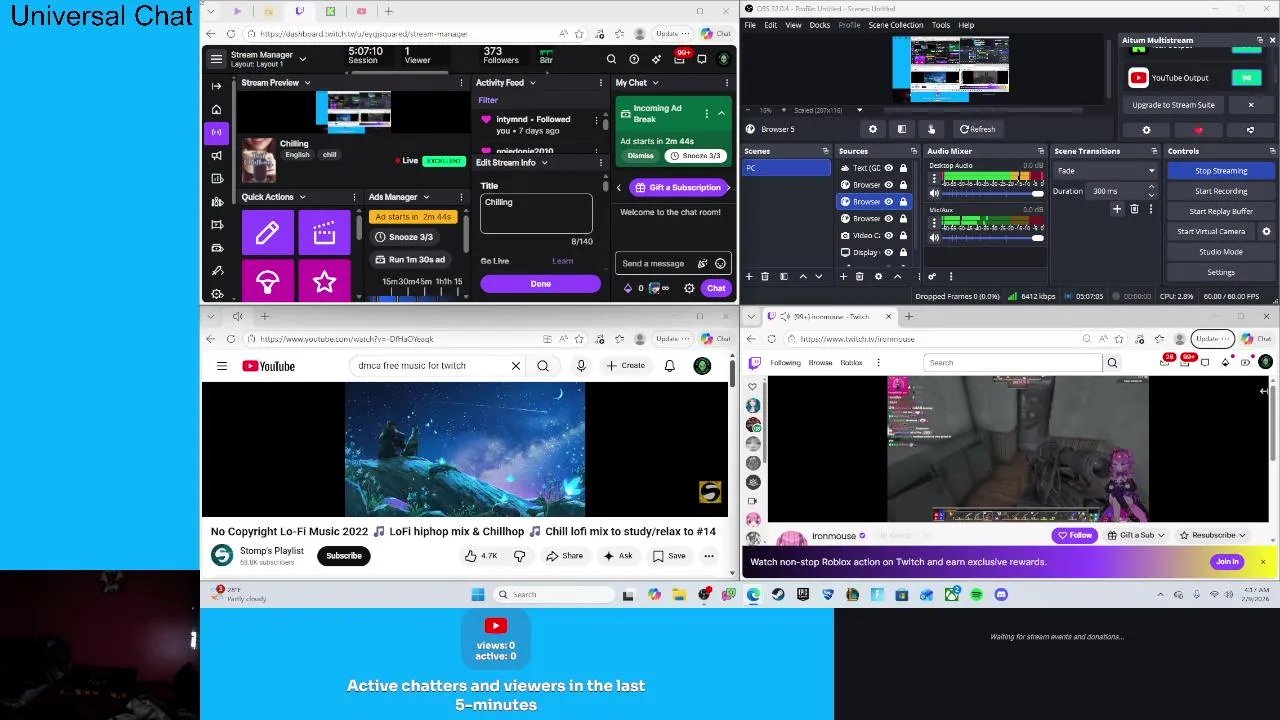Screen dimensions: 1280x720
Task: Toggle the YouTube Output stream switch
Action: pyautogui.click(x=1246, y=78)
